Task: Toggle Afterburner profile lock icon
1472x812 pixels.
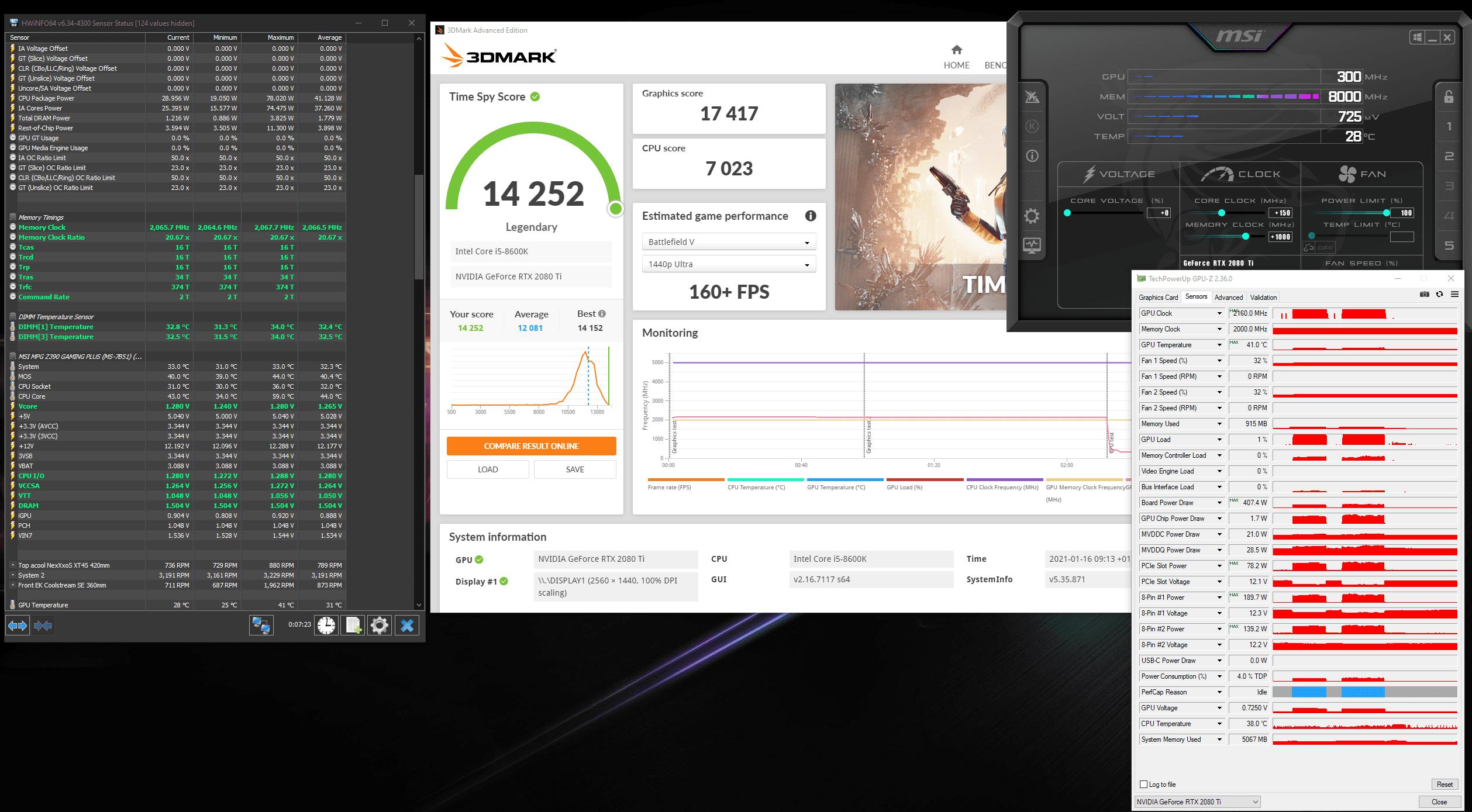Action: 1449,96
